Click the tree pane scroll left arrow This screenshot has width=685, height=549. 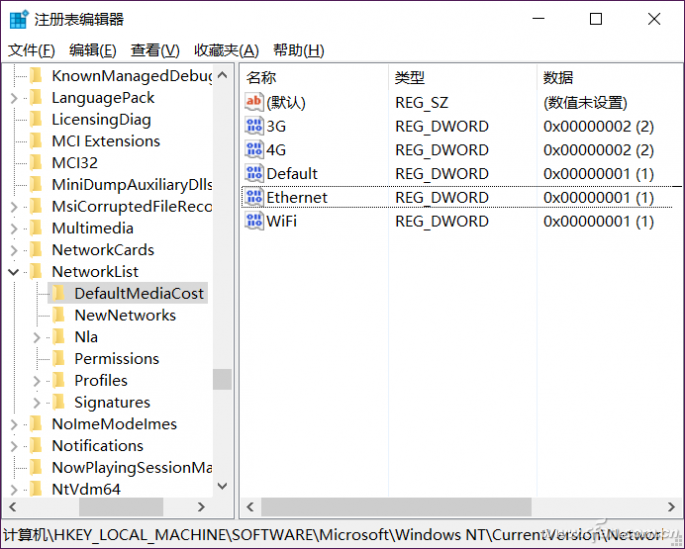pos(13,507)
